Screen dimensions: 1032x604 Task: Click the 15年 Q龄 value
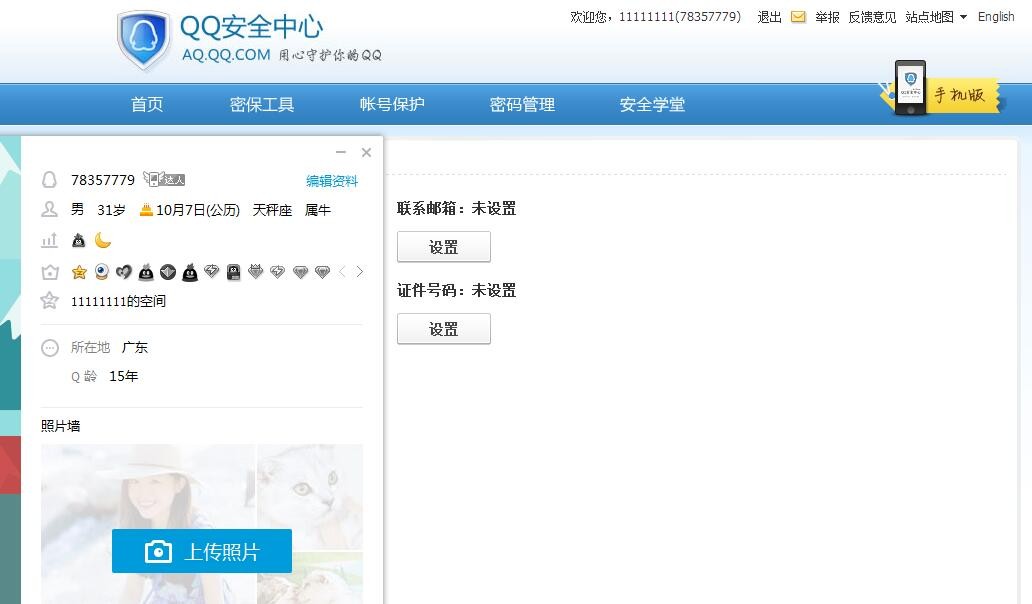[x=124, y=376]
